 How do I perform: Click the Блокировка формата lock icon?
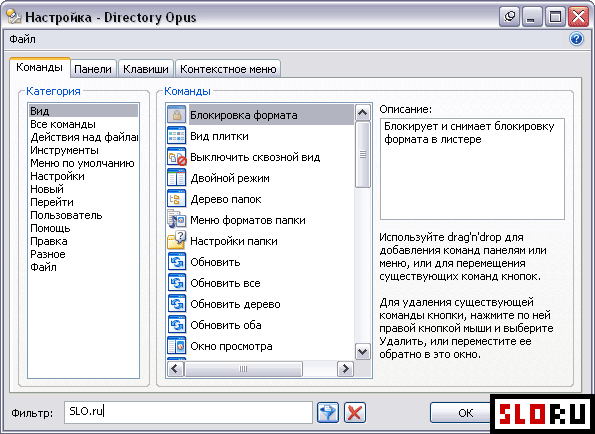(176, 115)
